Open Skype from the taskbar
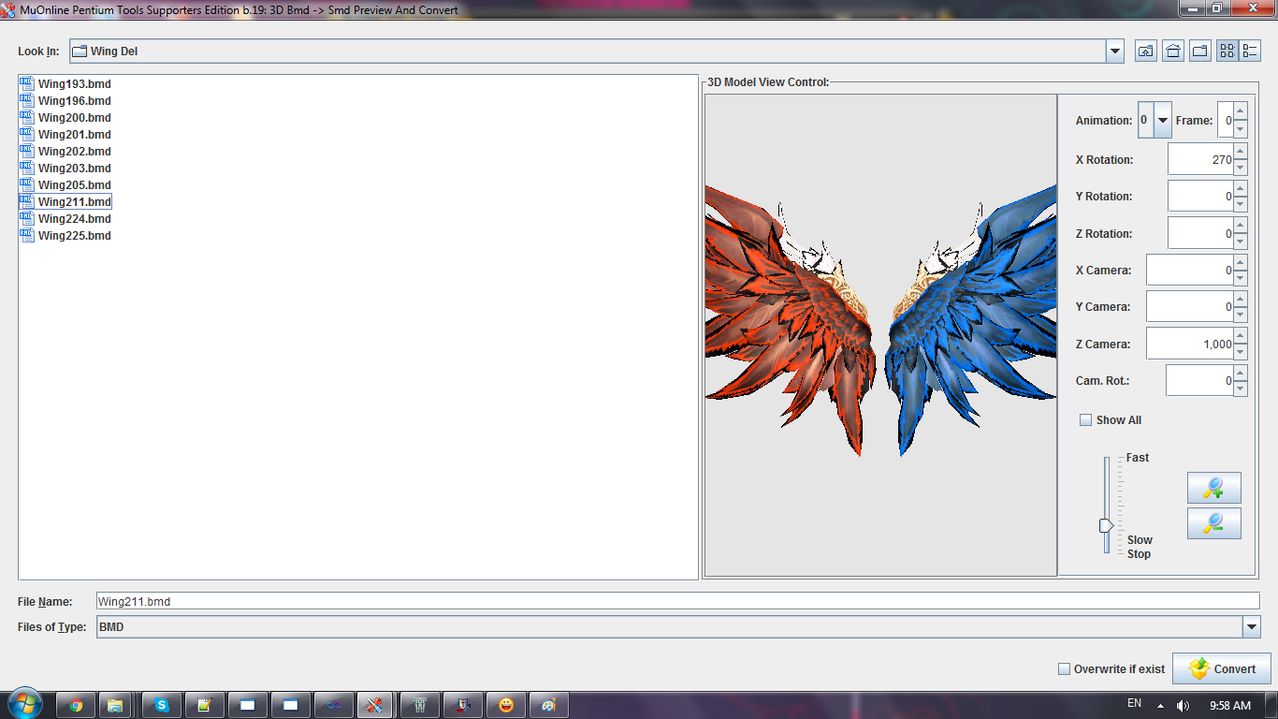Image resolution: width=1278 pixels, height=719 pixels. [x=161, y=705]
